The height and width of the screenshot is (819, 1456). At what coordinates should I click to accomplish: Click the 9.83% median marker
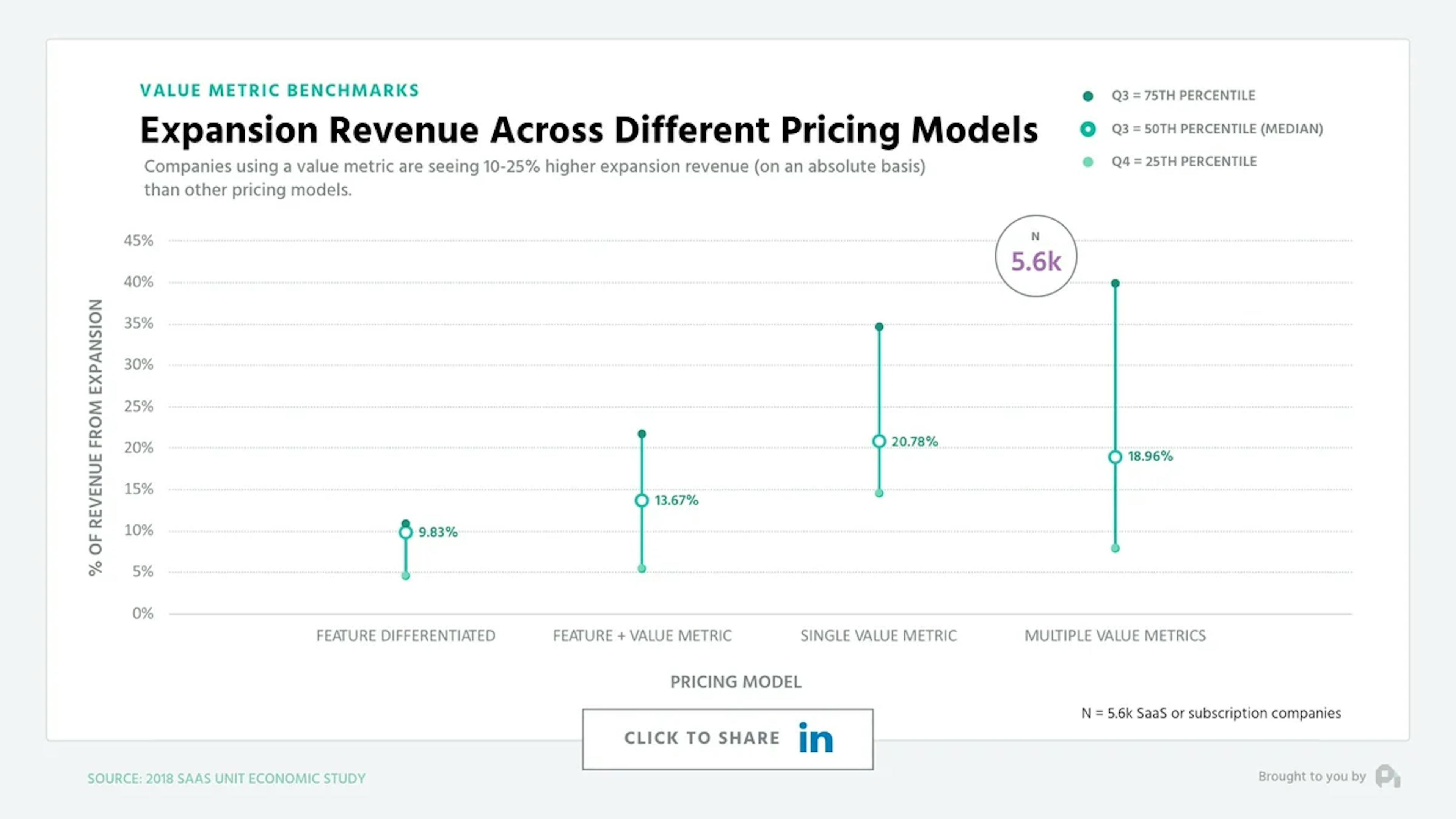point(405,532)
